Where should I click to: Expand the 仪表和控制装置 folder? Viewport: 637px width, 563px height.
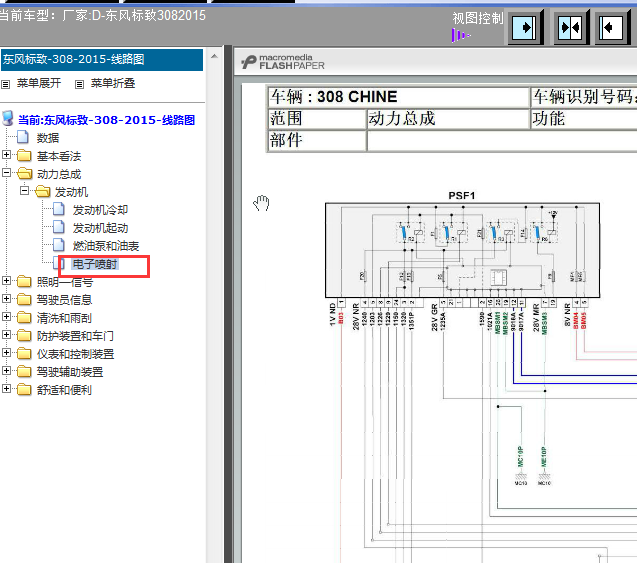[x=6, y=352]
